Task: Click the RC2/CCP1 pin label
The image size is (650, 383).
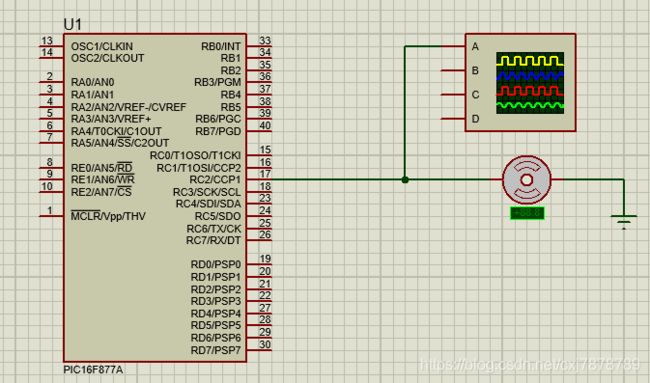Action: click(215, 179)
